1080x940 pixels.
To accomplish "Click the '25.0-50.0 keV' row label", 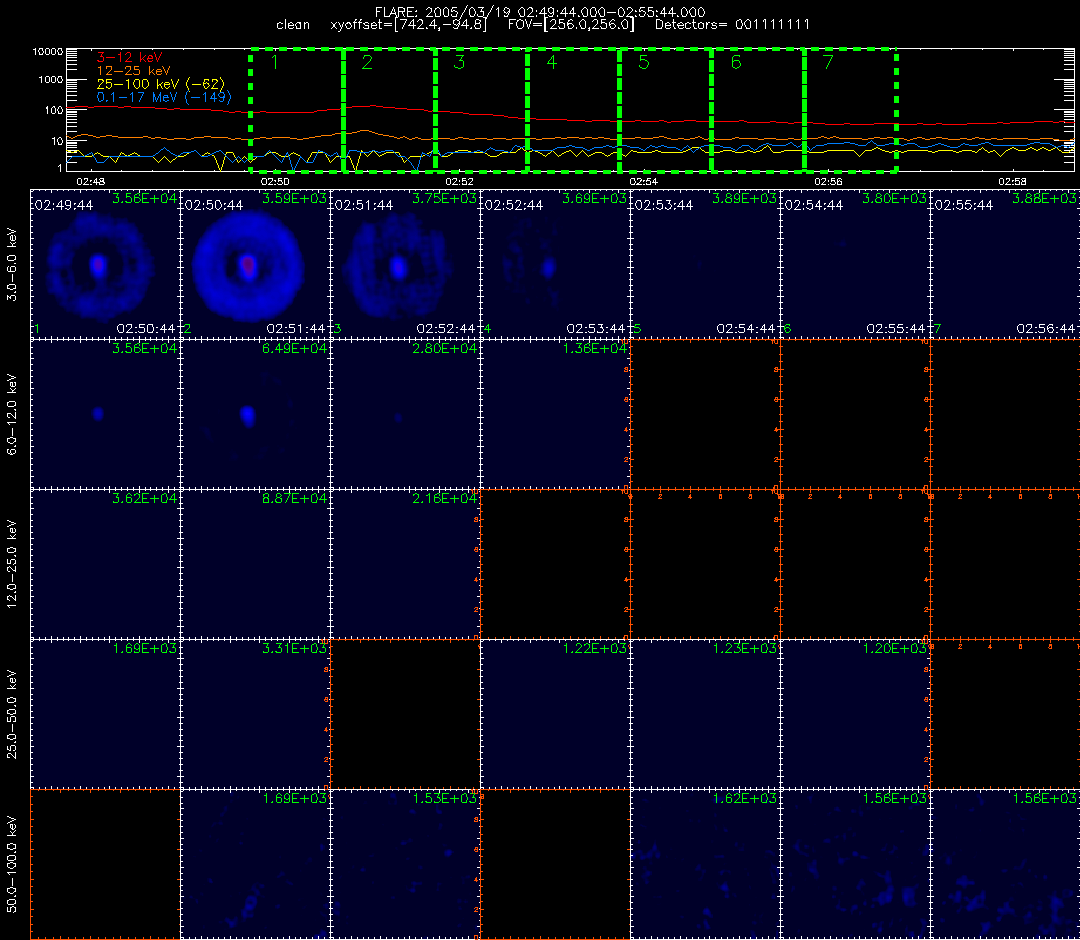I will 12,715.
